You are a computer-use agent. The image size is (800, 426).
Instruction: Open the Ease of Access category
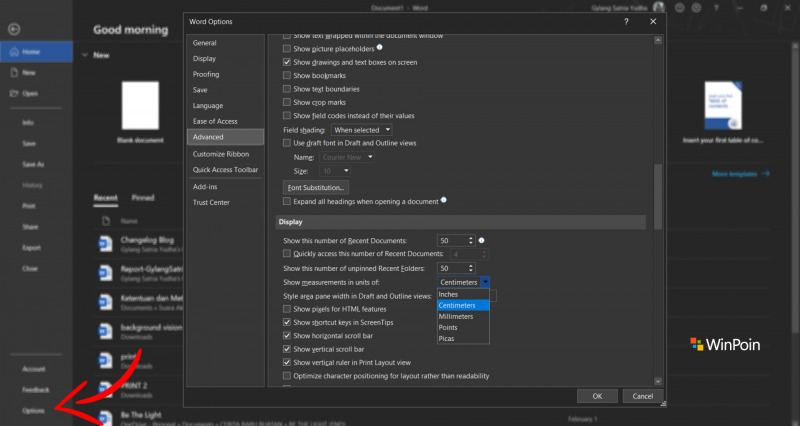point(225,121)
